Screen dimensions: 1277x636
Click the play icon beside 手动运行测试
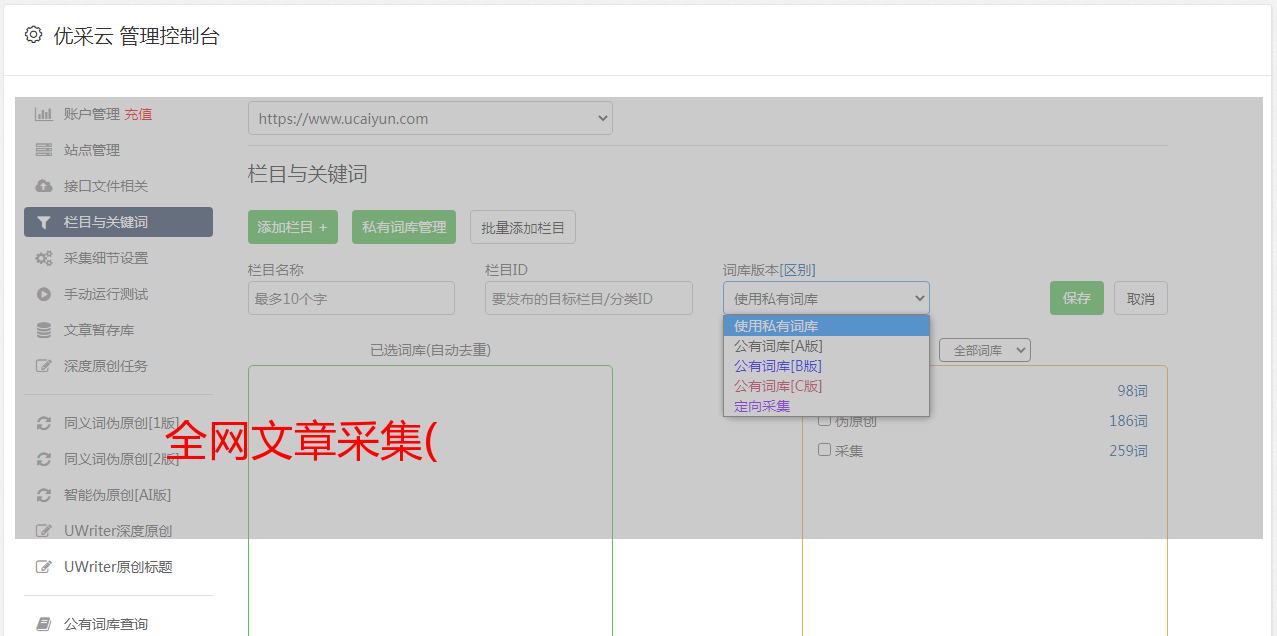pyautogui.click(x=44, y=294)
